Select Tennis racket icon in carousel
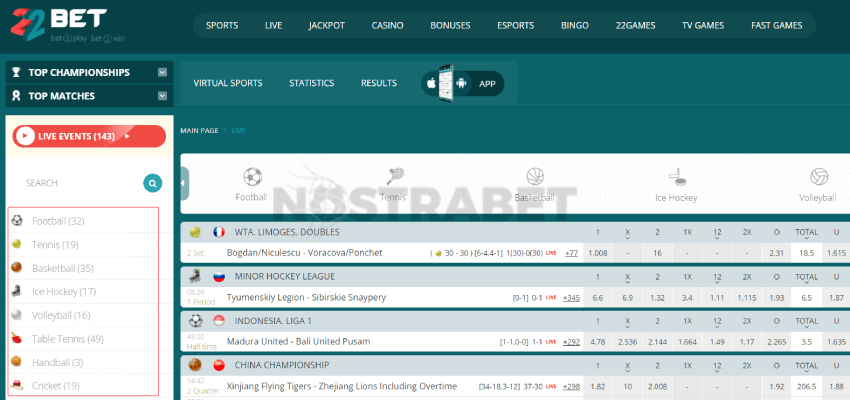Image resolution: width=850 pixels, height=400 pixels. (394, 177)
